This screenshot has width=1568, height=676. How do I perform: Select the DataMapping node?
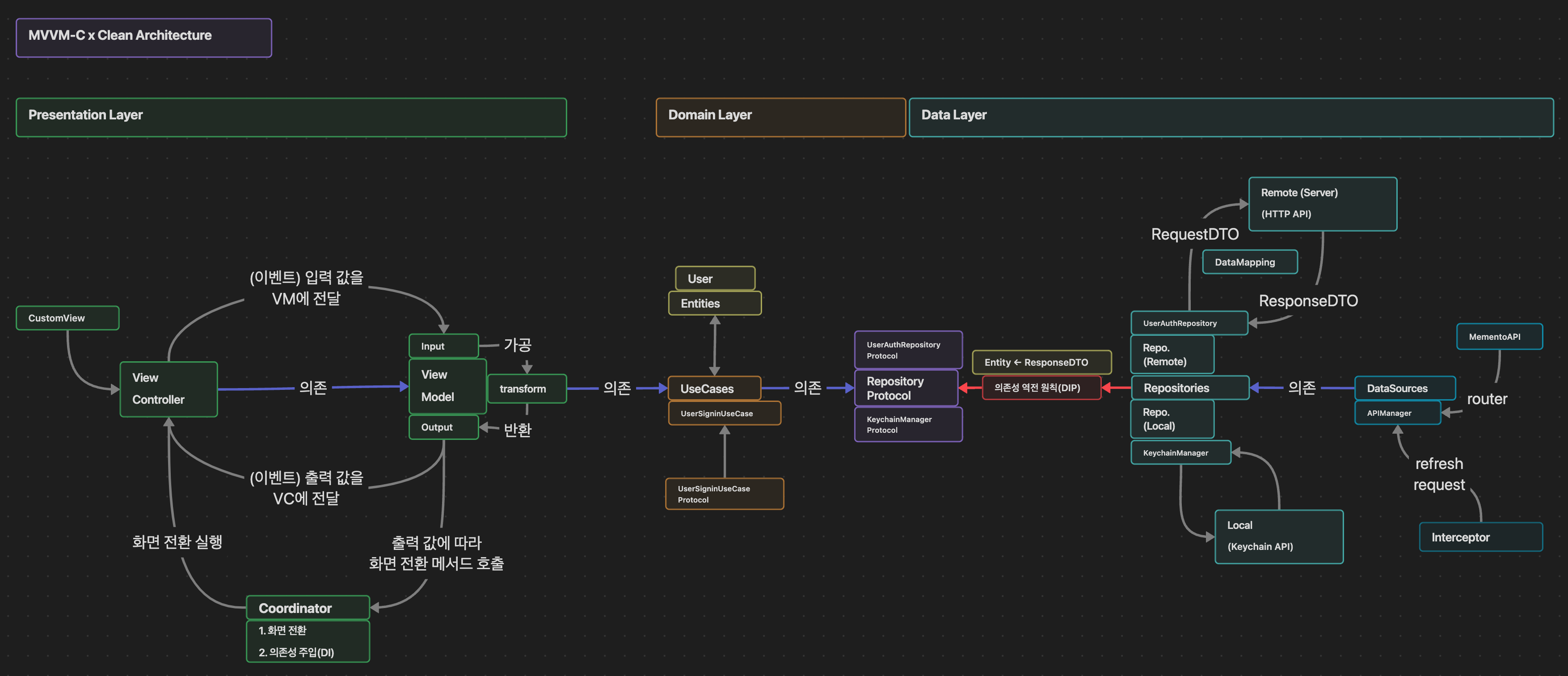pyautogui.click(x=1250, y=262)
